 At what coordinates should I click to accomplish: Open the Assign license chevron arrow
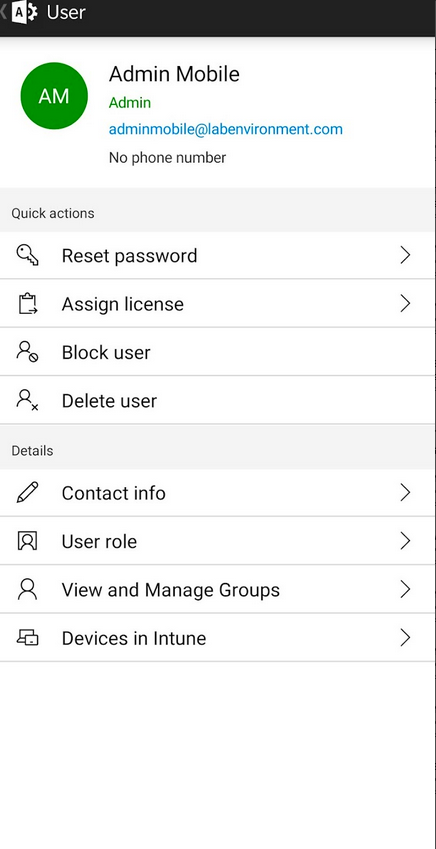point(405,304)
